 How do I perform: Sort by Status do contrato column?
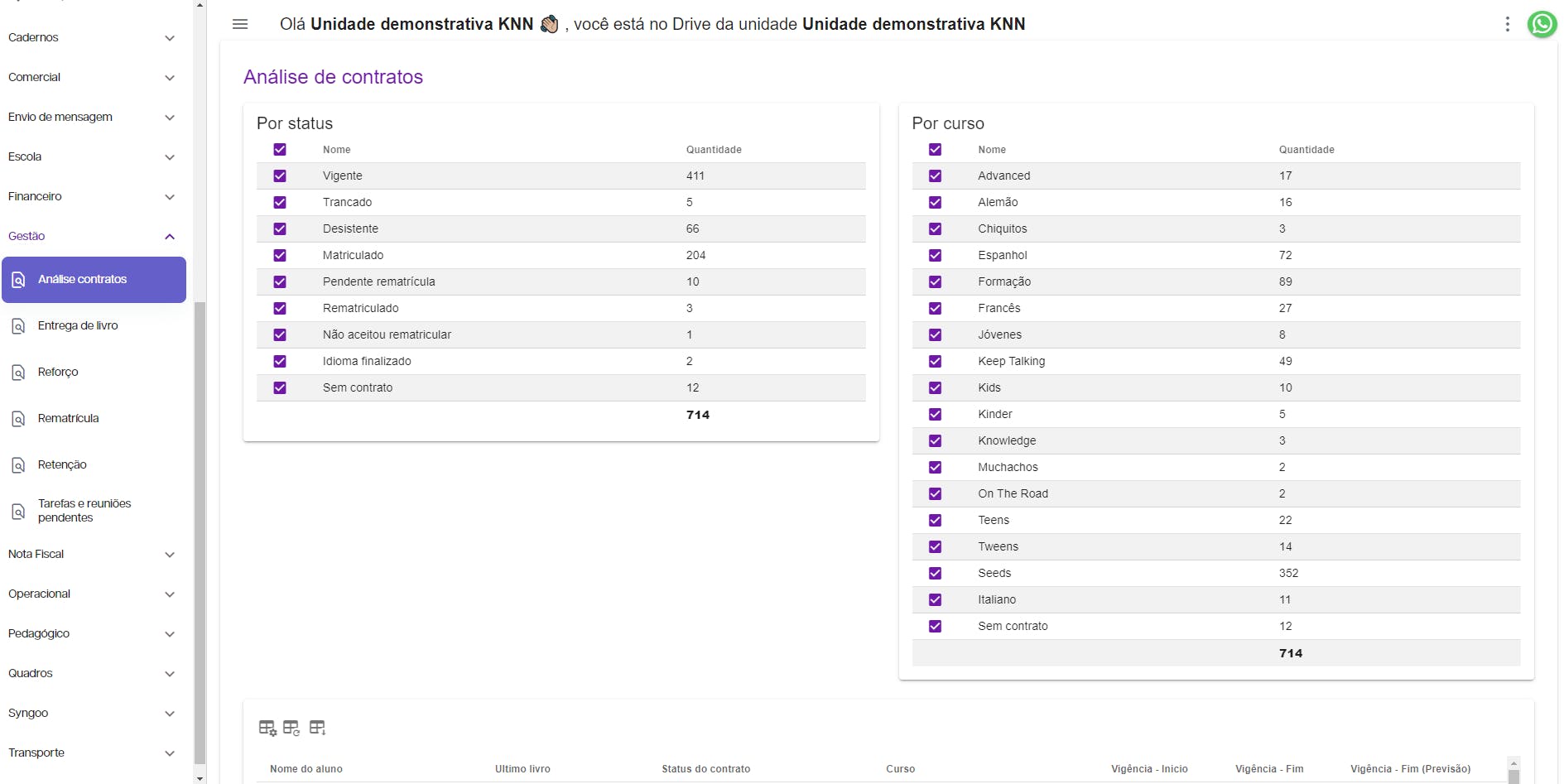tap(705, 769)
